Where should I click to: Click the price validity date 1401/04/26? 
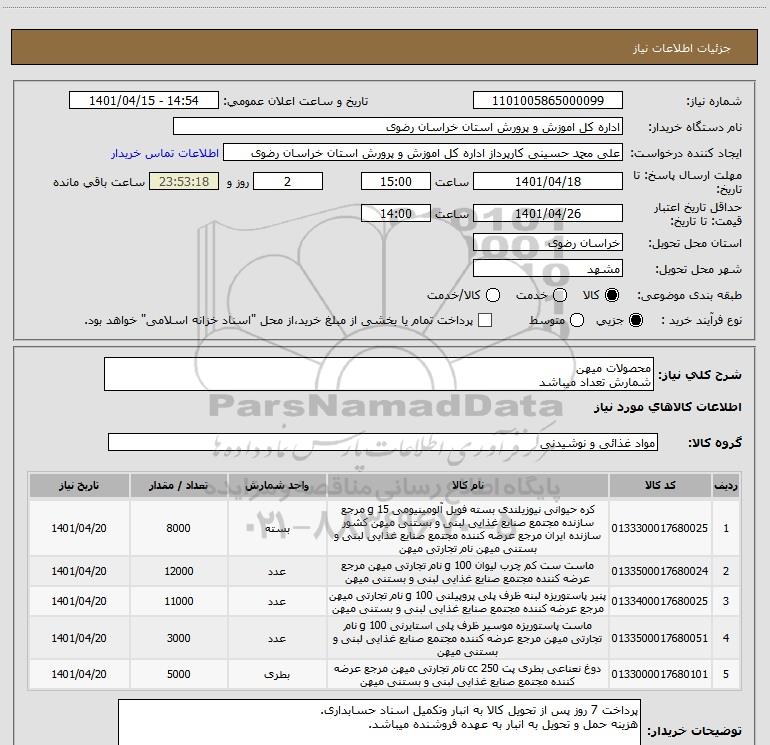pyautogui.click(x=548, y=213)
